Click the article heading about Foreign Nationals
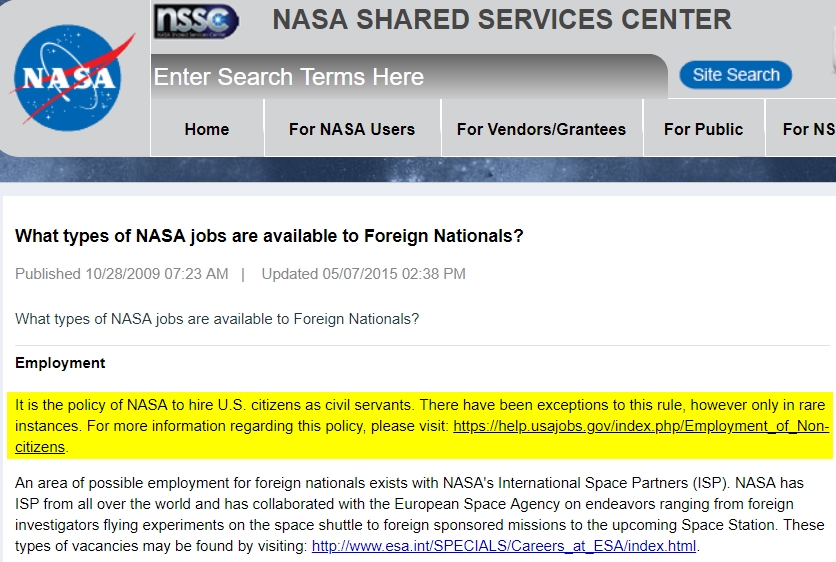 (269, 236)
